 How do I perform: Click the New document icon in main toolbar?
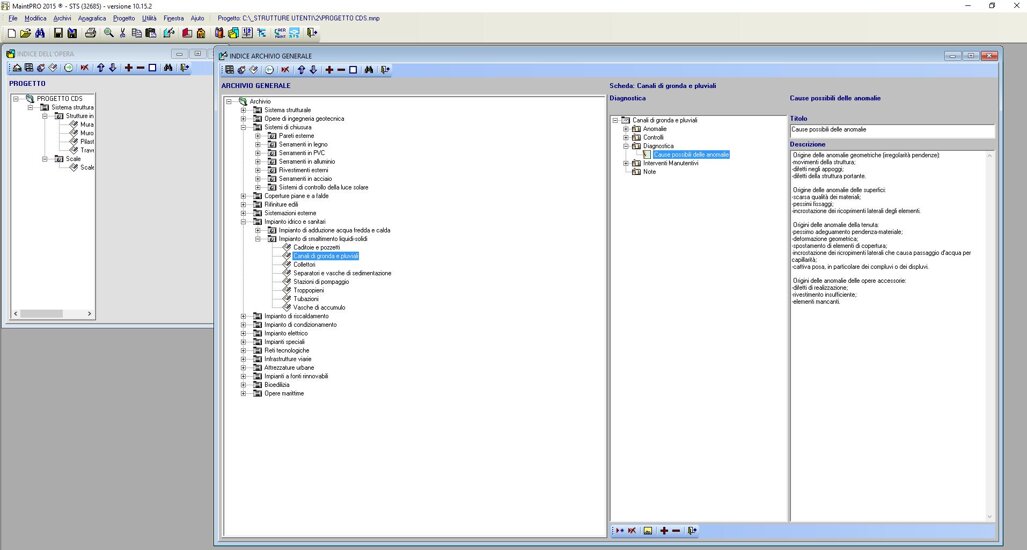point(11,33)
